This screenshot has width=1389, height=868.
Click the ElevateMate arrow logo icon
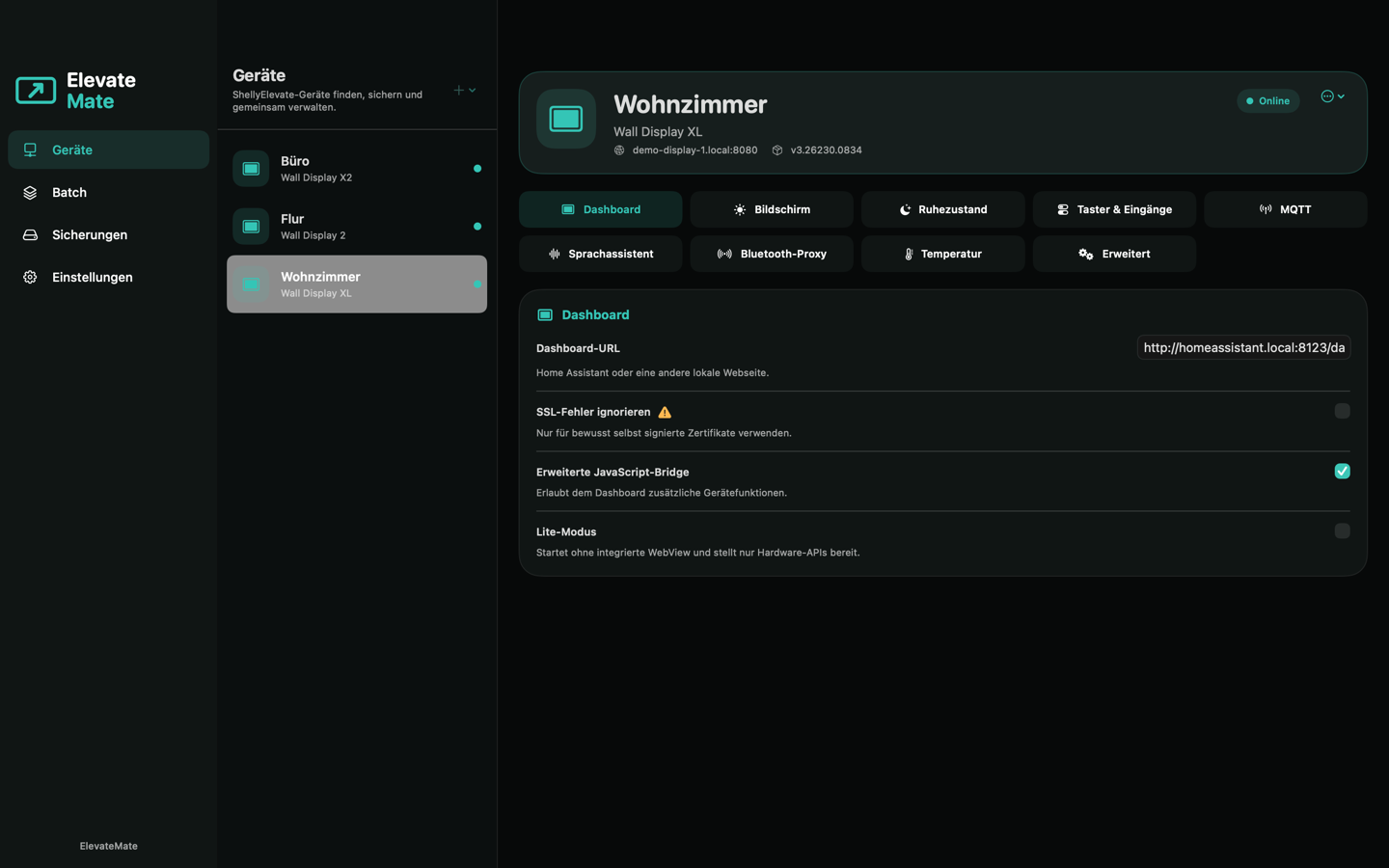pos(36,91)
